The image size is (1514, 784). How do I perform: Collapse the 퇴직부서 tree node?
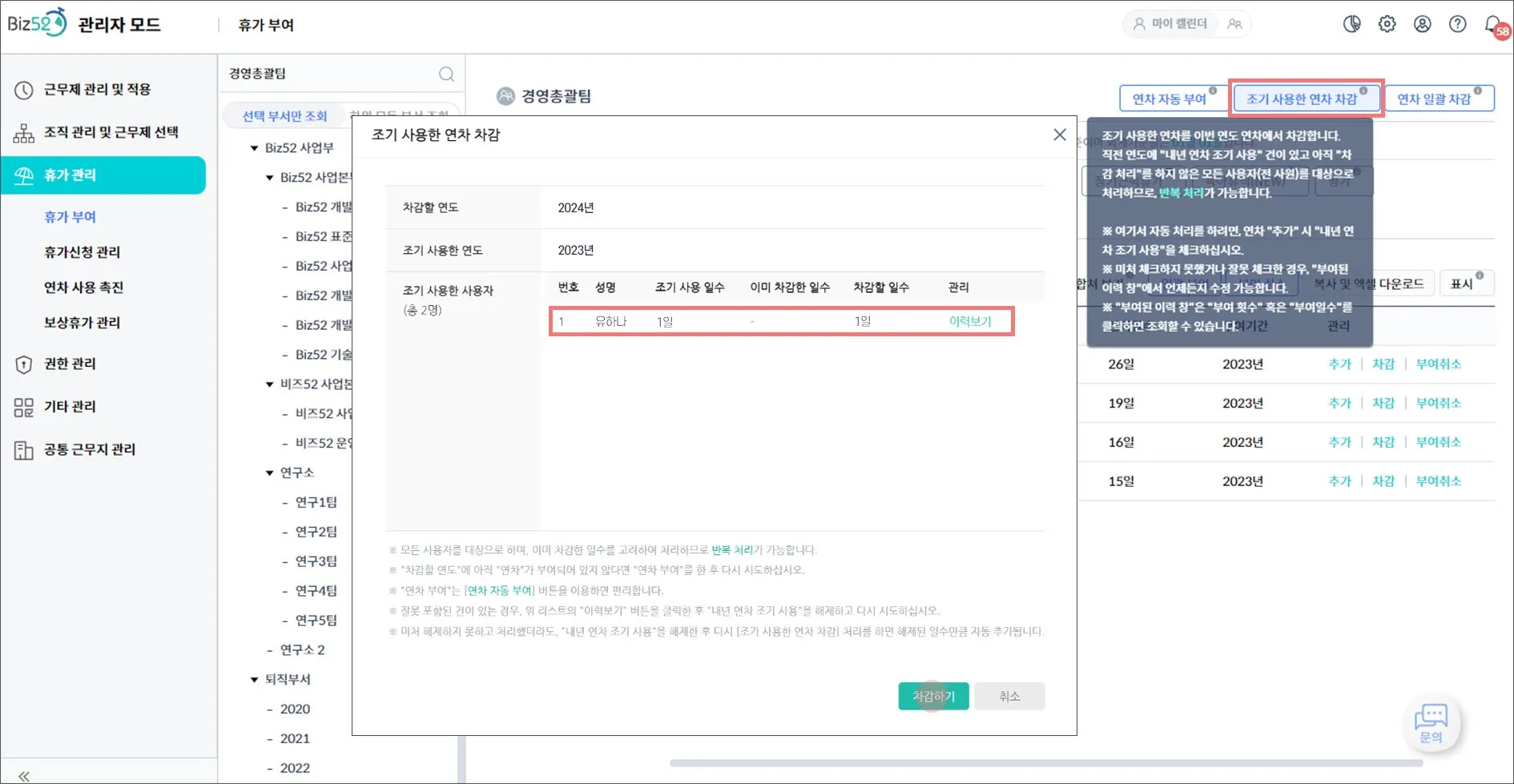[254, 680]
